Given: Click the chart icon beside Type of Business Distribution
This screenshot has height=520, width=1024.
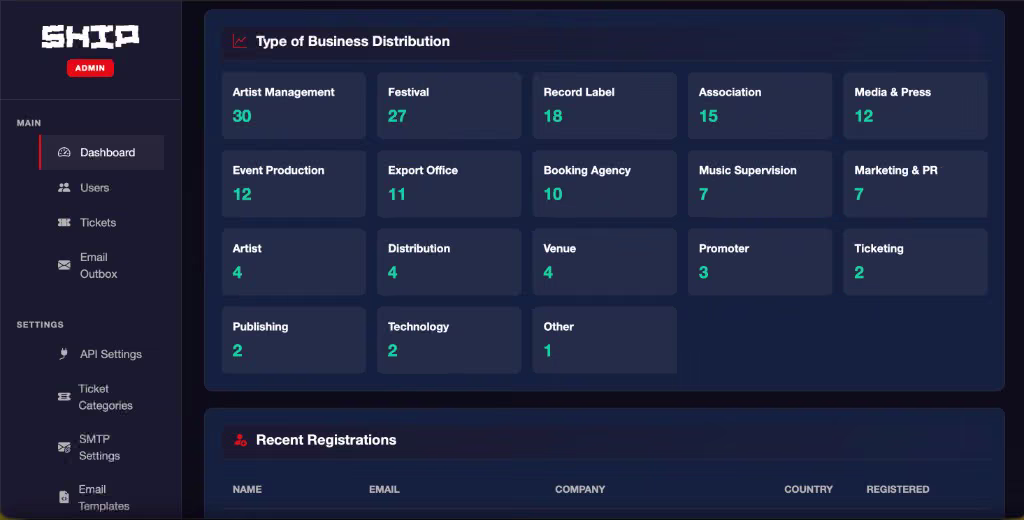Looking at the screenshot, I should [x=240, y=41].
